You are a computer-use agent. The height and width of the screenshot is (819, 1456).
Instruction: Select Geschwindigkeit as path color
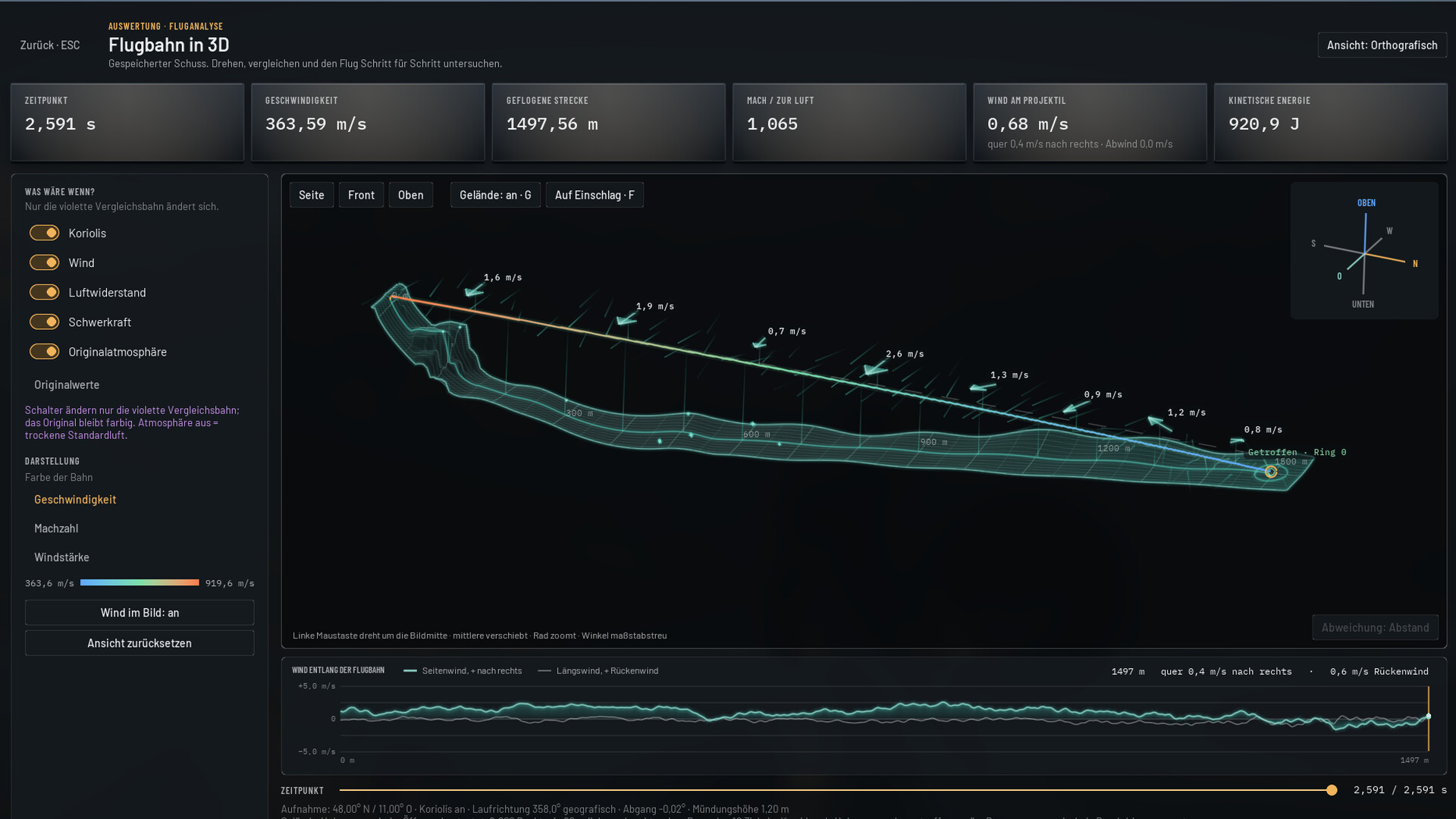(x=75, y=499)
